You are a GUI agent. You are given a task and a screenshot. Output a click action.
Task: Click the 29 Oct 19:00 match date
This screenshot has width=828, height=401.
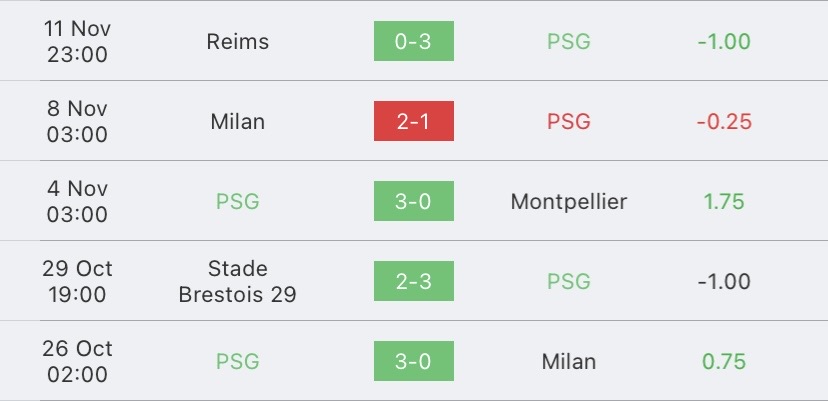click(77, 281)
